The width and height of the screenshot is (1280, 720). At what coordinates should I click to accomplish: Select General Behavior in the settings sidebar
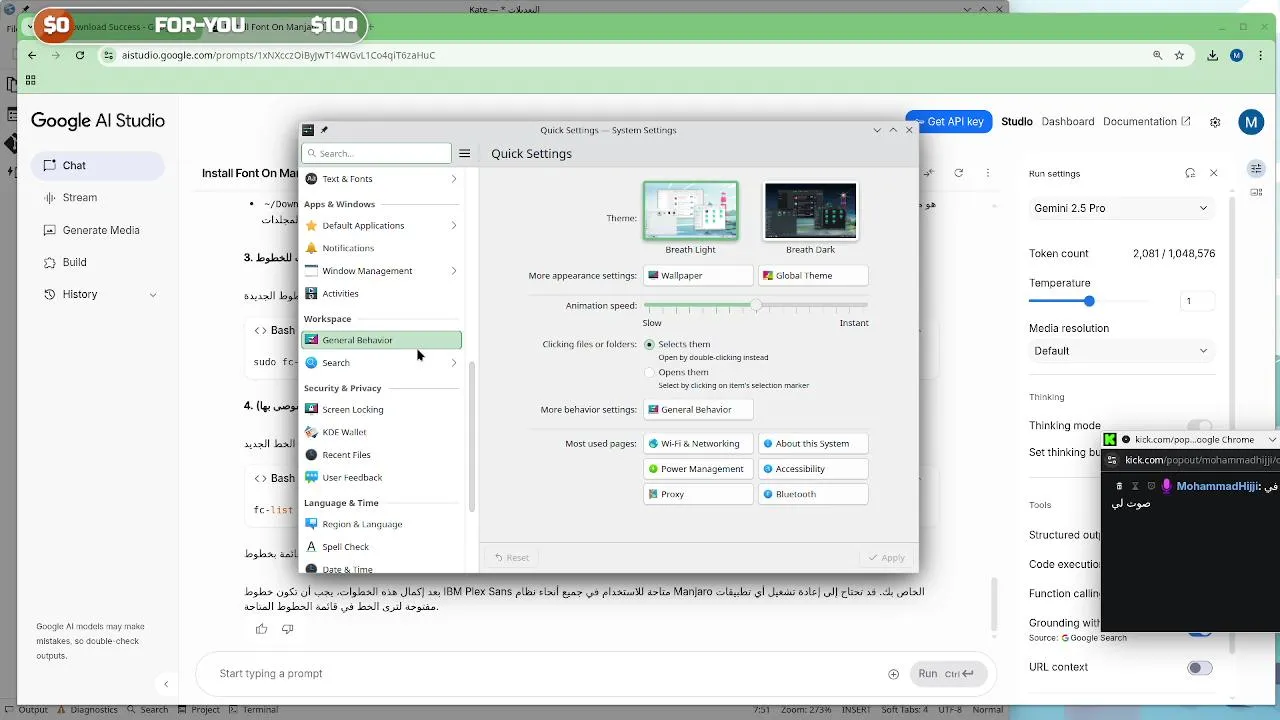pyautogui.click(x=381, y=340)
